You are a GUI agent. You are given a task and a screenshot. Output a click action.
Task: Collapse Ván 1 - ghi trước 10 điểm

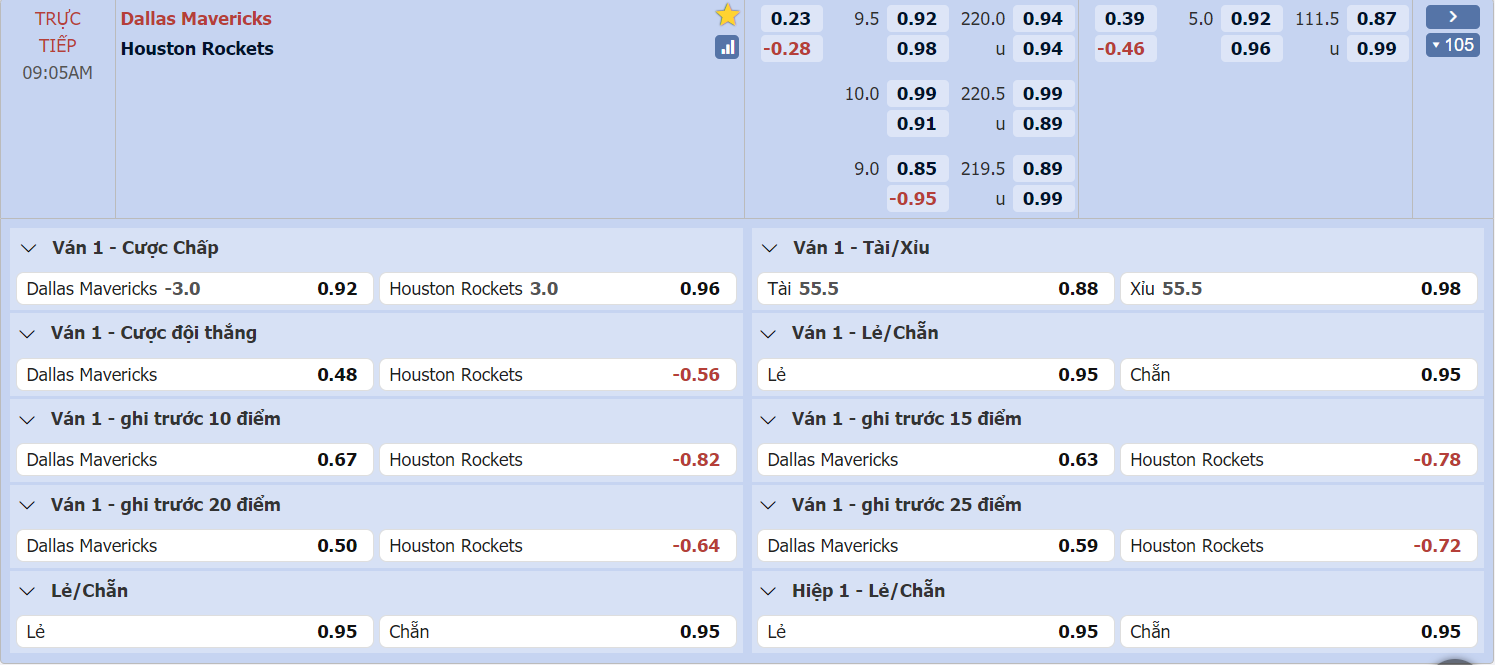29,419
